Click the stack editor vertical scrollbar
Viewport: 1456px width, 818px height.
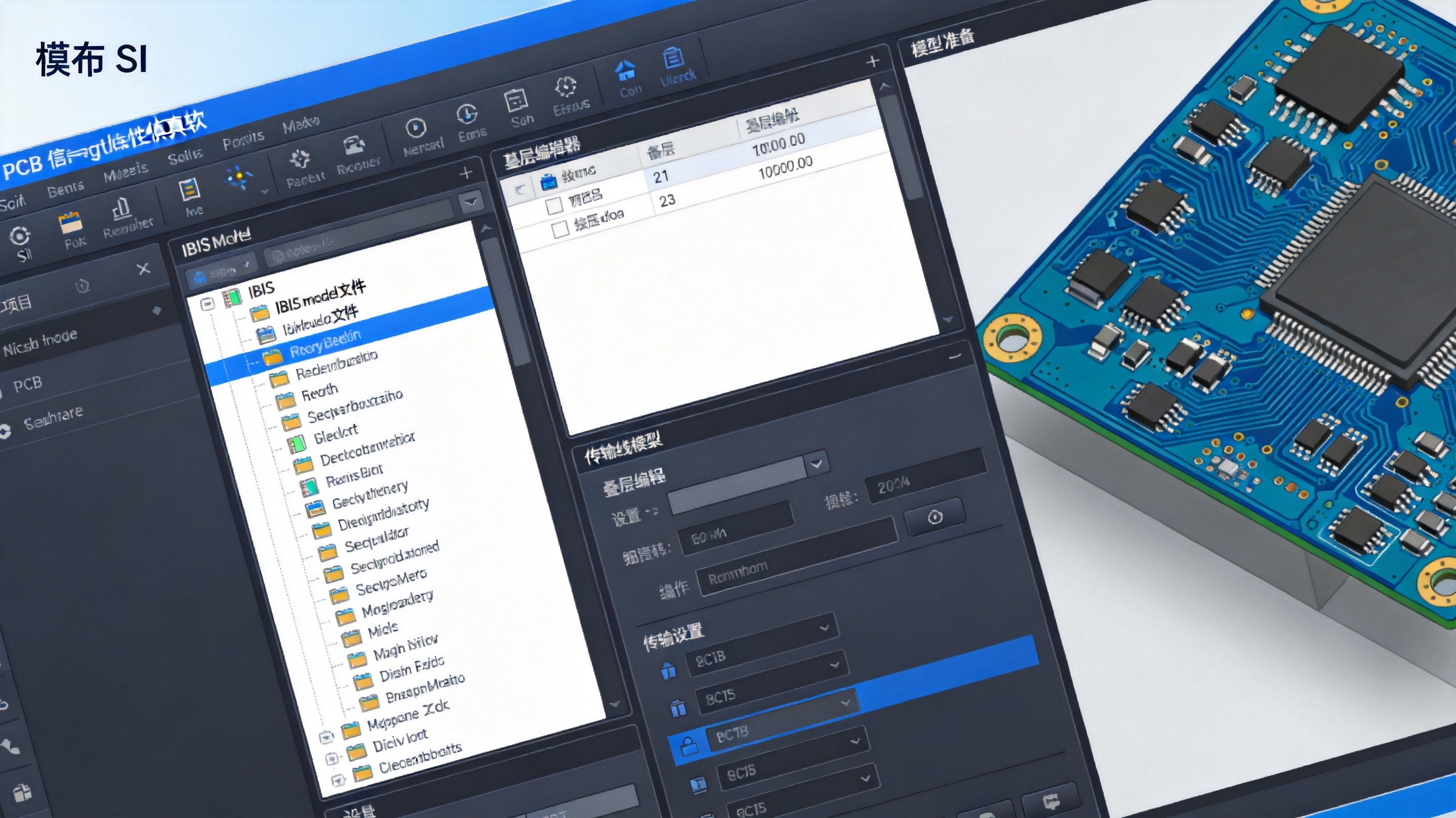coord(903,146)
